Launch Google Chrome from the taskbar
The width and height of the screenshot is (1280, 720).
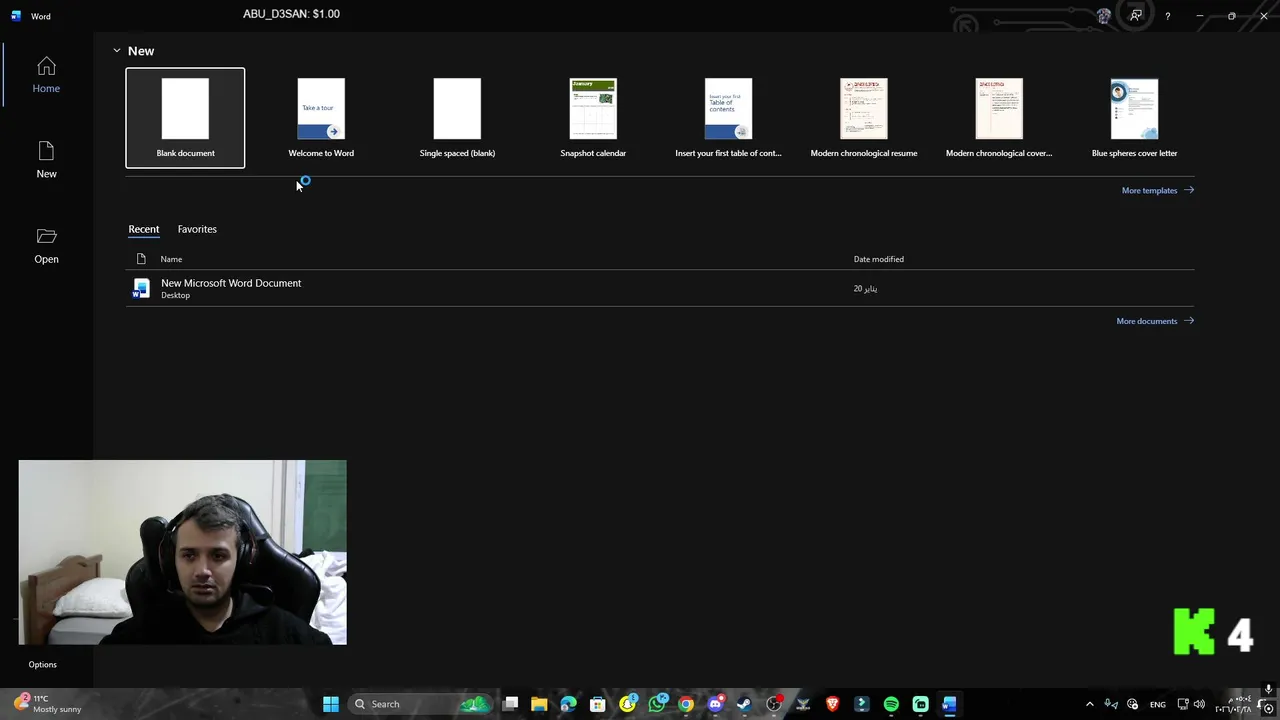pyautogui.click(x=685, y=704)
